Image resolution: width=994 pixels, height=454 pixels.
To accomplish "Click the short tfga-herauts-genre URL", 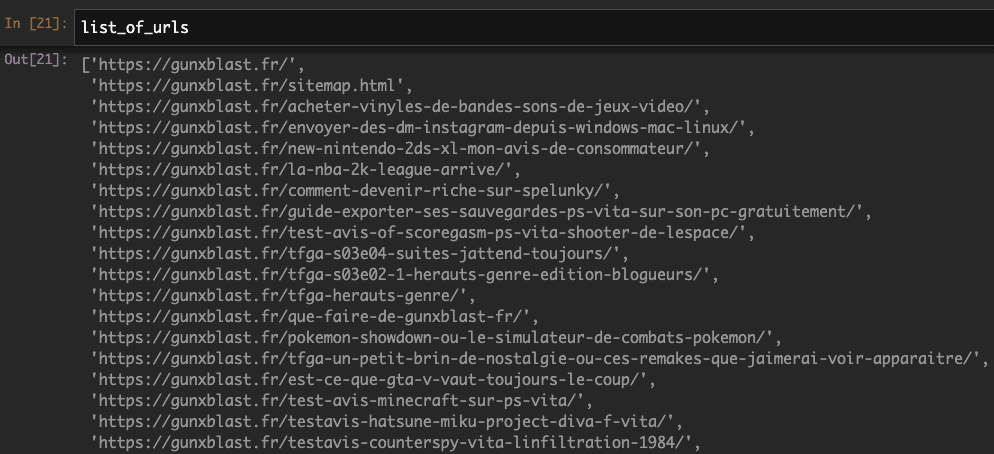I will pos(283,295).
